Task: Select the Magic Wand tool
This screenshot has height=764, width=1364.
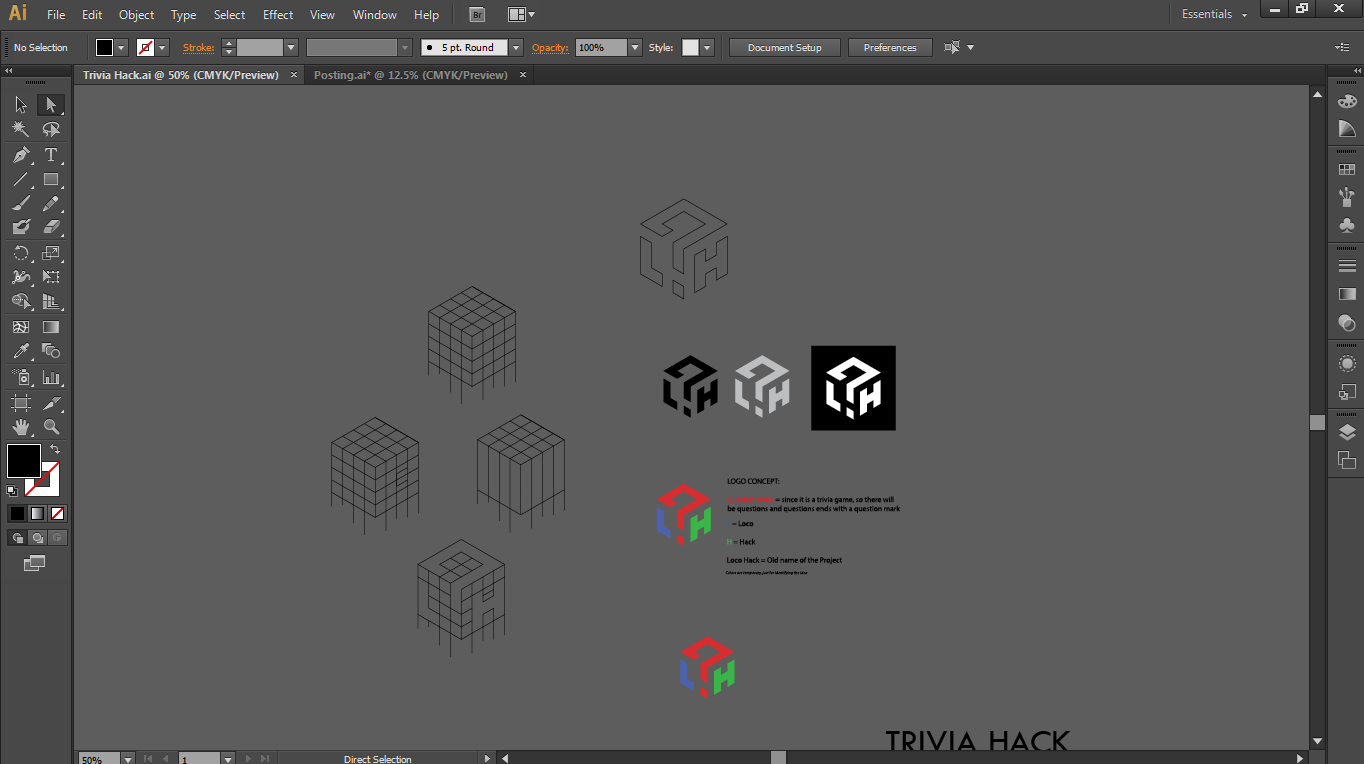Action: 20,130
